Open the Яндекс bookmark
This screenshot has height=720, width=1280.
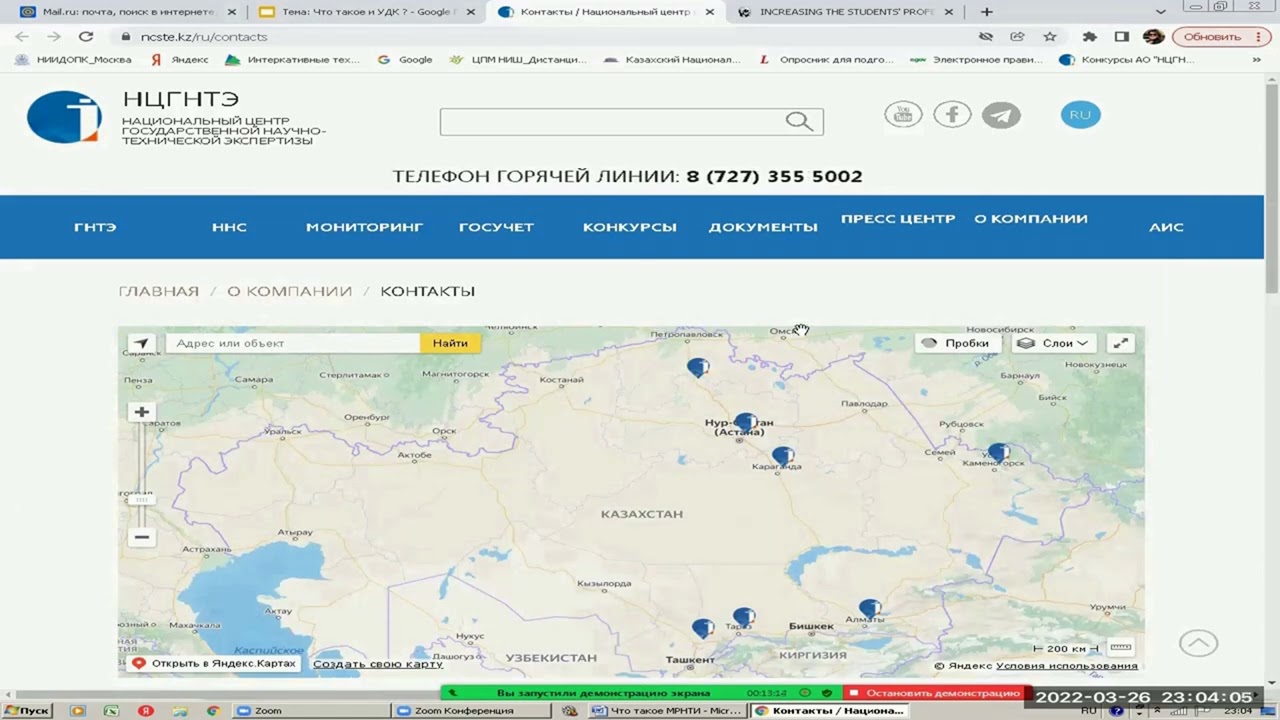pos(180,60)
